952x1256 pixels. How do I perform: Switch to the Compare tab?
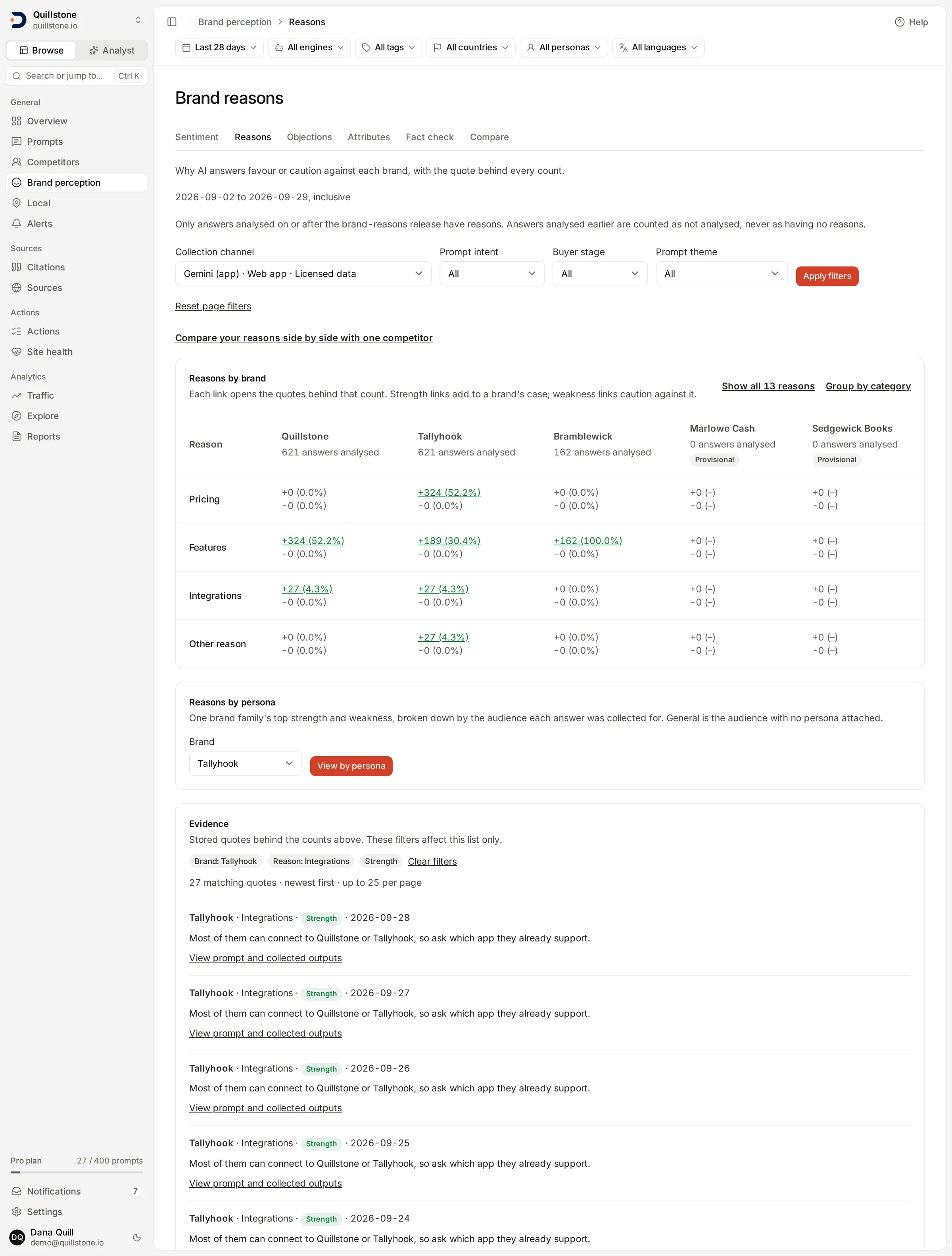coord(489,137)
